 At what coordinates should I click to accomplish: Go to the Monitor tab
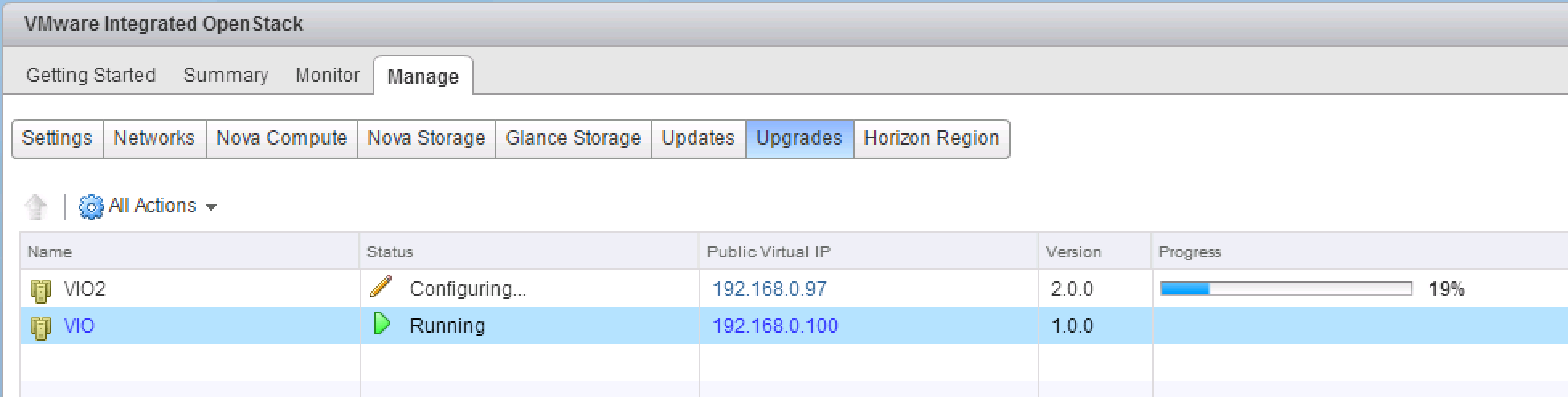328,75
